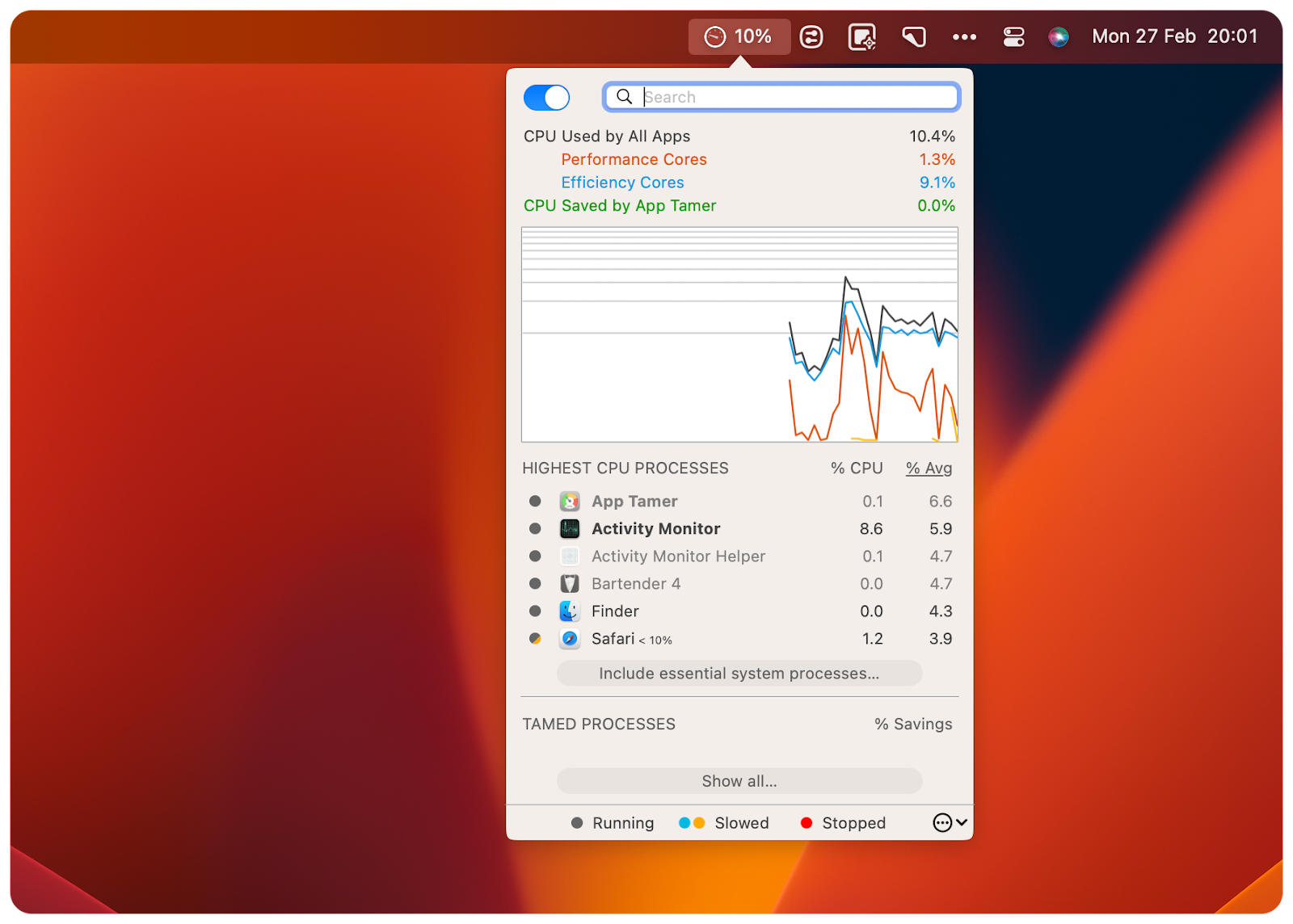
Task: Click Safari's slowed status indicator dot
Action: coord(535,638)
